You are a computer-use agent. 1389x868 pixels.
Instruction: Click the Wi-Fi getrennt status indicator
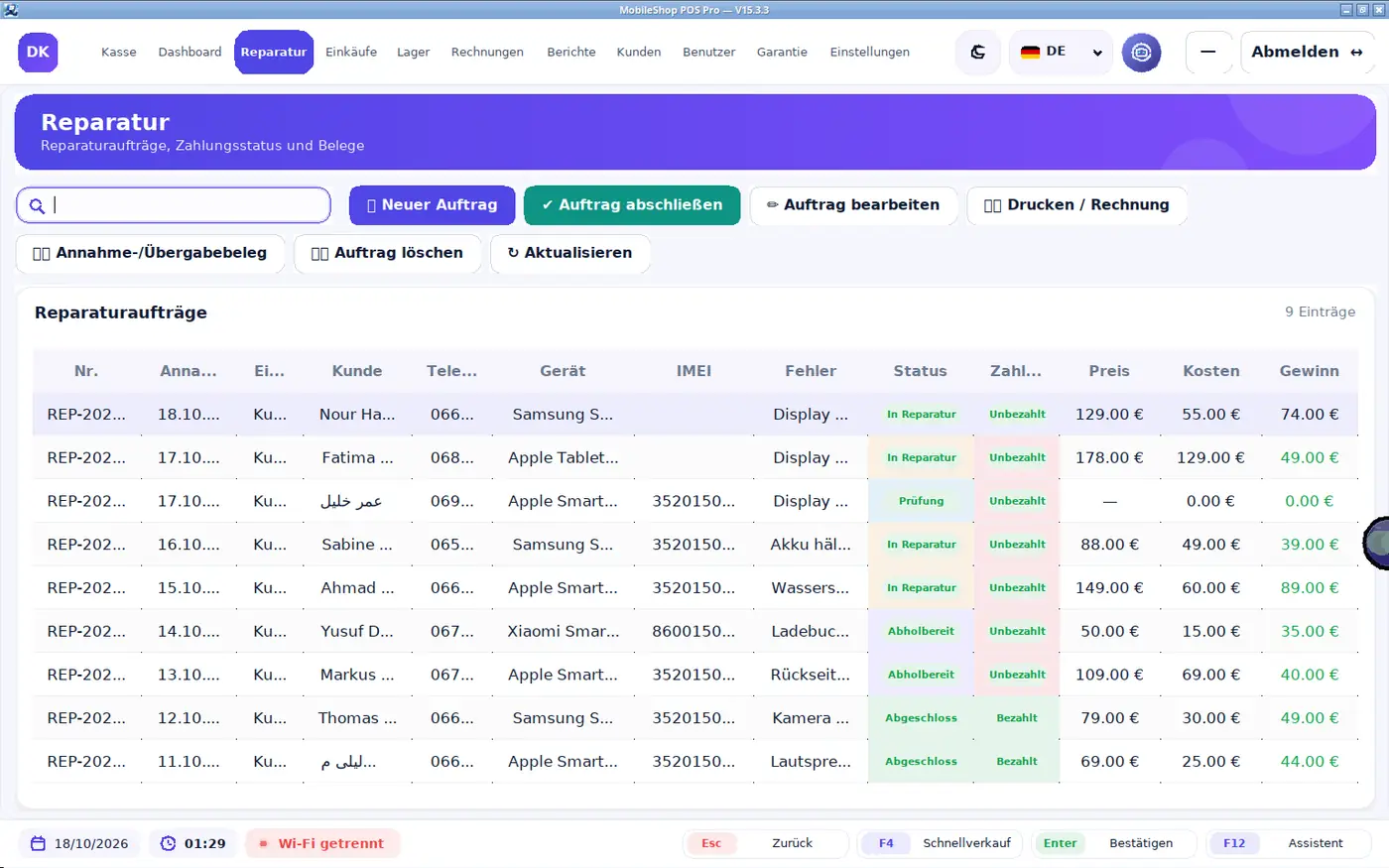pos(322,843)
